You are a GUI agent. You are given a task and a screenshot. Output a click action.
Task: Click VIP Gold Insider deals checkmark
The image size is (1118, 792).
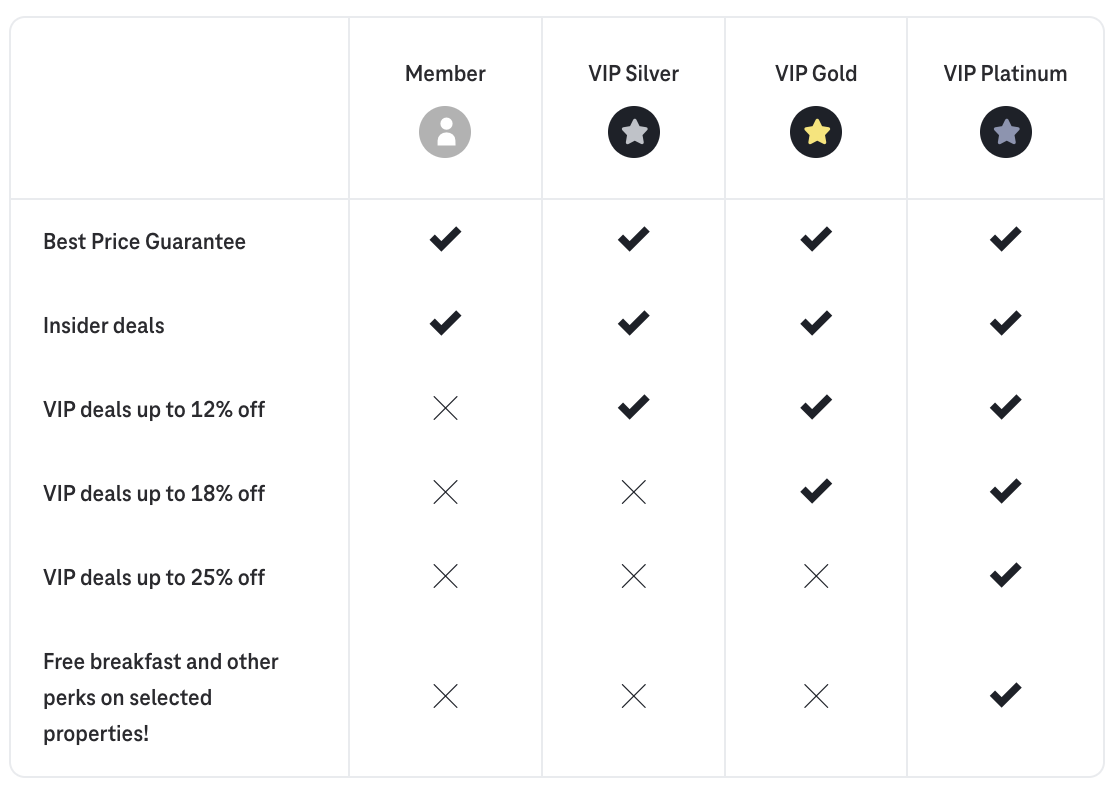point(816,324)
